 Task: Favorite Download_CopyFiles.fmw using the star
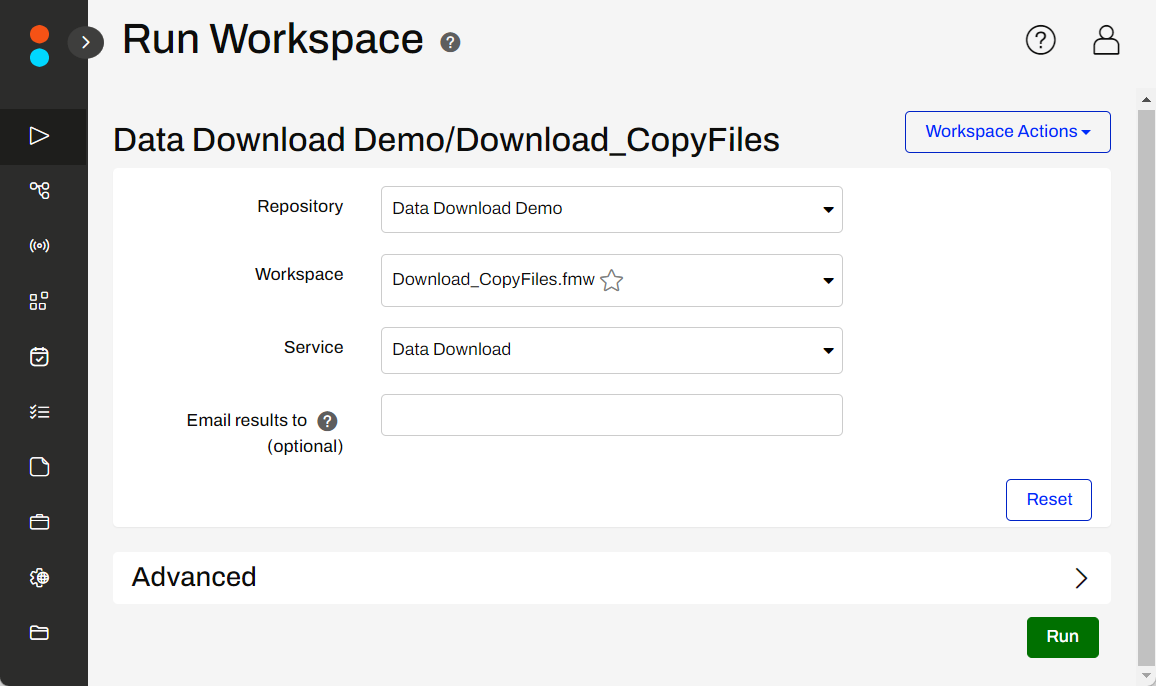tap(611, 281)
